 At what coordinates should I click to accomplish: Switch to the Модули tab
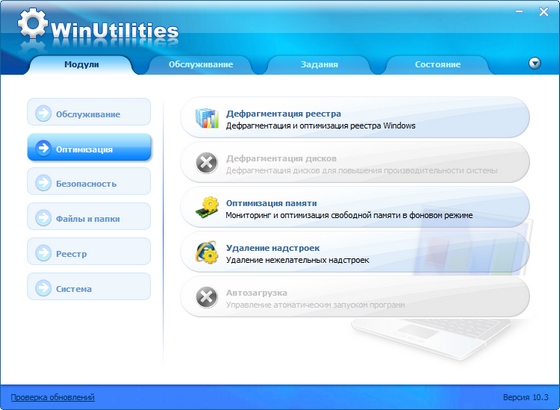(81, 65)
